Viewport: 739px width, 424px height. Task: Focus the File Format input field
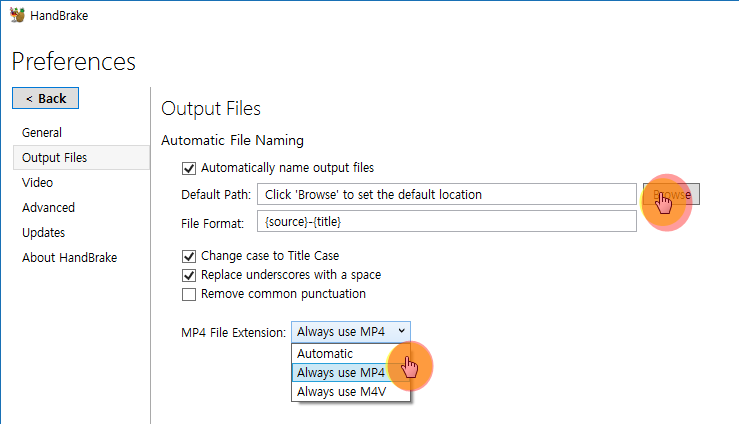pyautogui.click(x=446, y=221)
